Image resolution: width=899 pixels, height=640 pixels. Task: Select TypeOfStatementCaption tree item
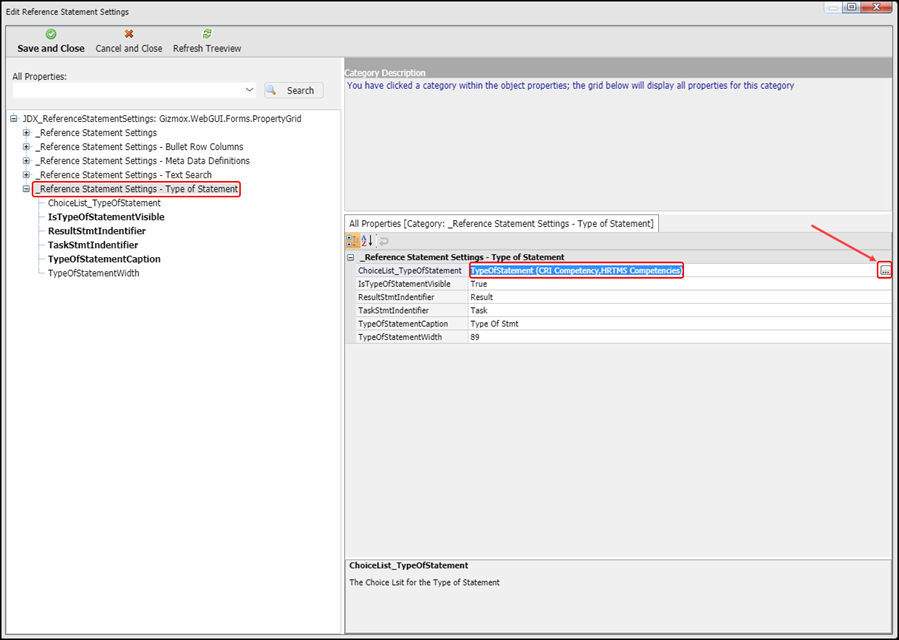(104, 259)
